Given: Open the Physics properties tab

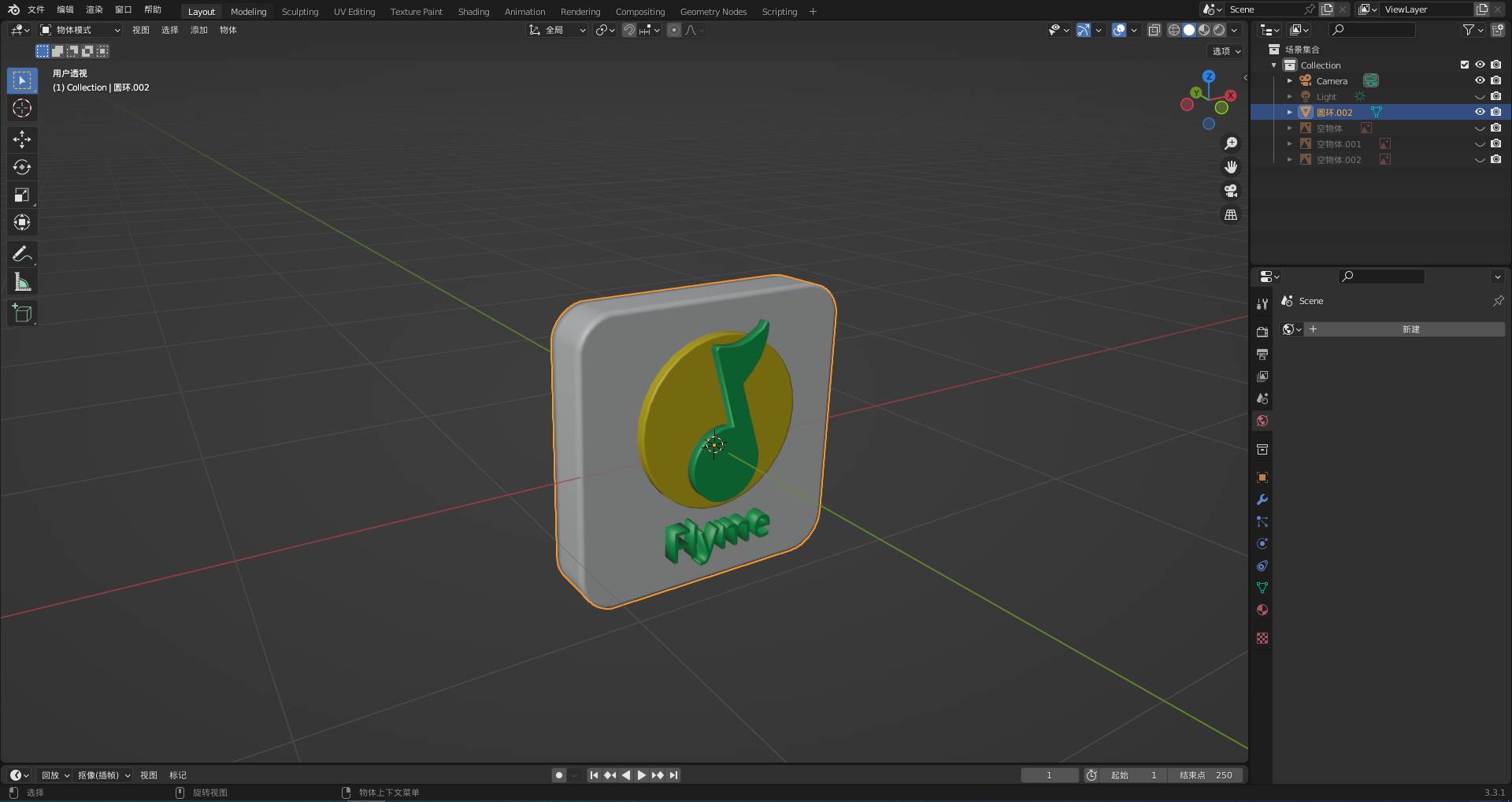Looking at the screenshot, I should tap(1262, 544).
